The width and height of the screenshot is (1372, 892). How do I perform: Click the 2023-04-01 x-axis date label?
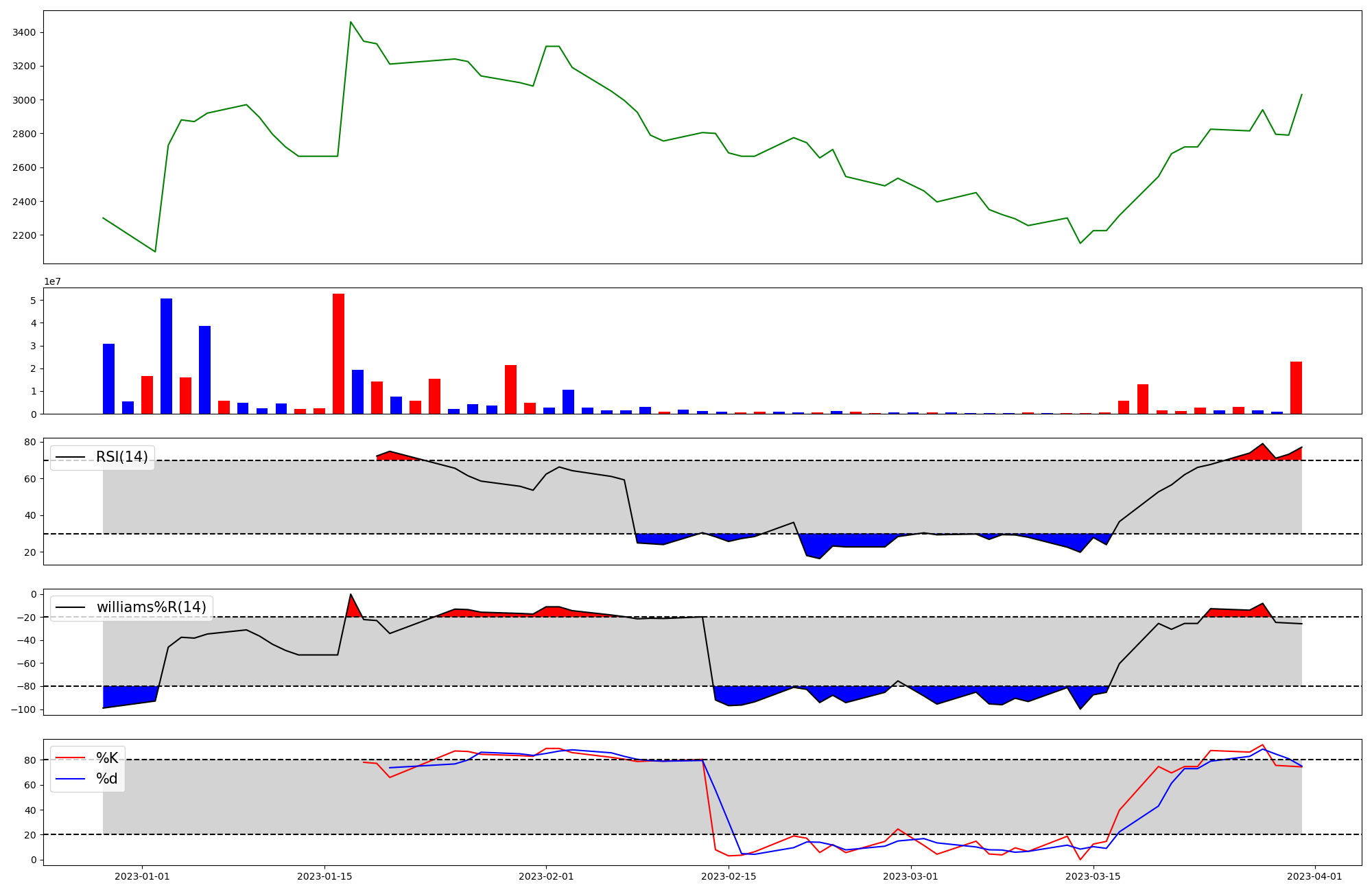pos(1315,876)
